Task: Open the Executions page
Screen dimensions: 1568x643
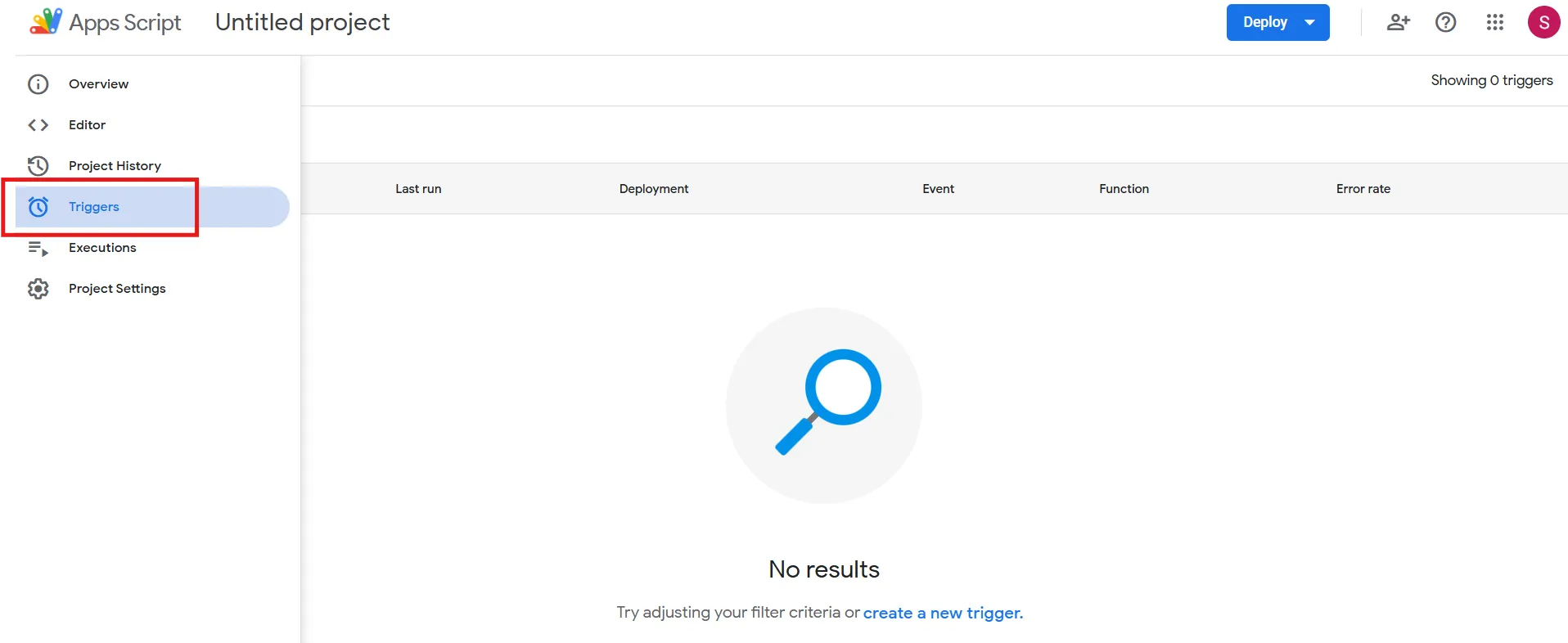Action: (x=102, y=248)
